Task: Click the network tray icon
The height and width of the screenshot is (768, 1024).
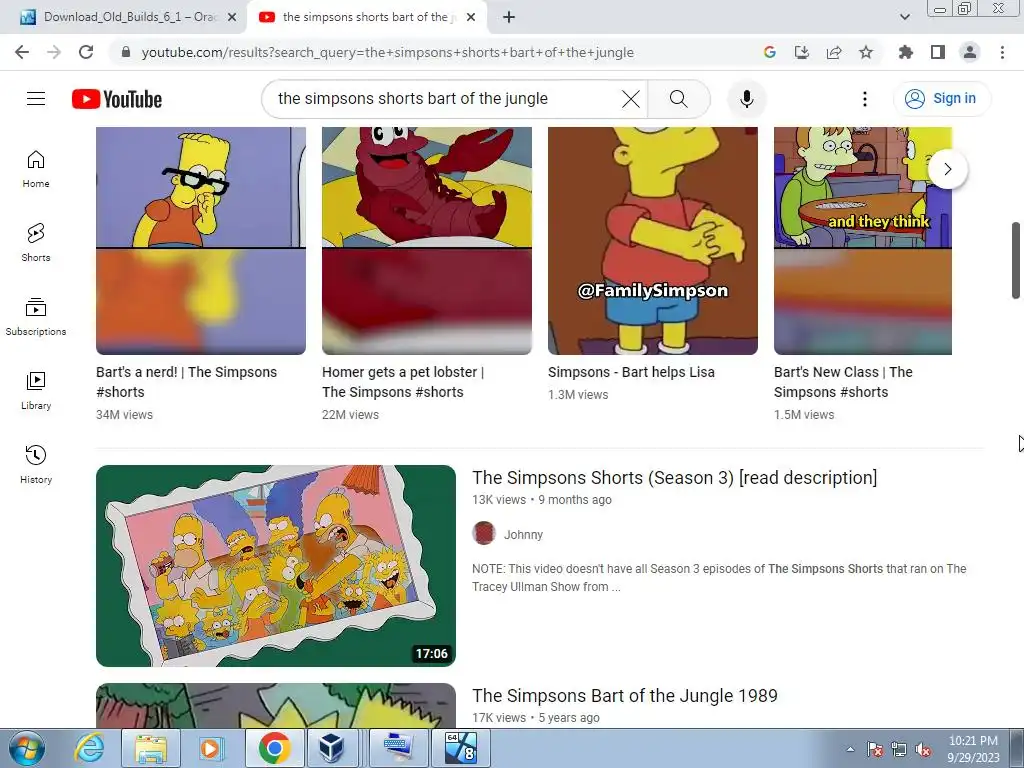Action: pyautogui.click(x=899, y=749)
